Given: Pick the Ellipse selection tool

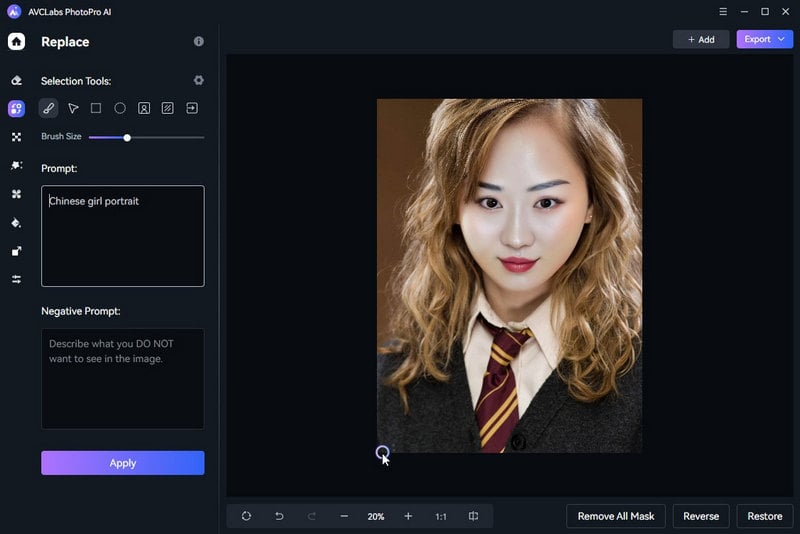Looking at the screenshot, I should [x=120, y=108].
